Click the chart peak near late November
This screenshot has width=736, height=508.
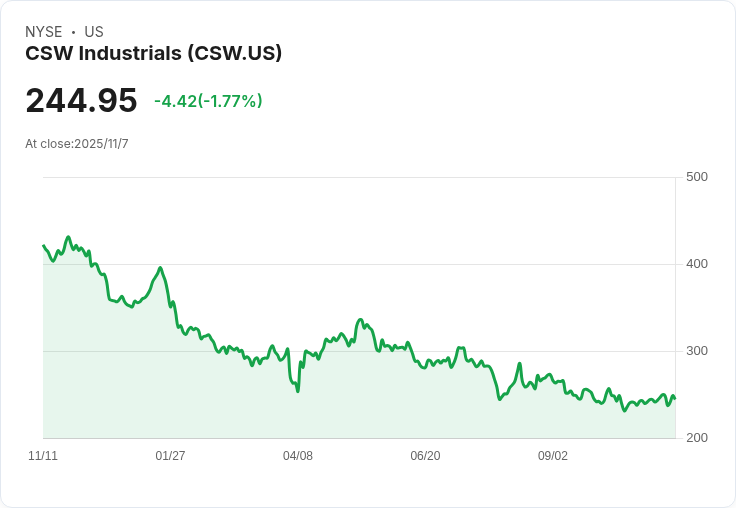click(69, 237)
